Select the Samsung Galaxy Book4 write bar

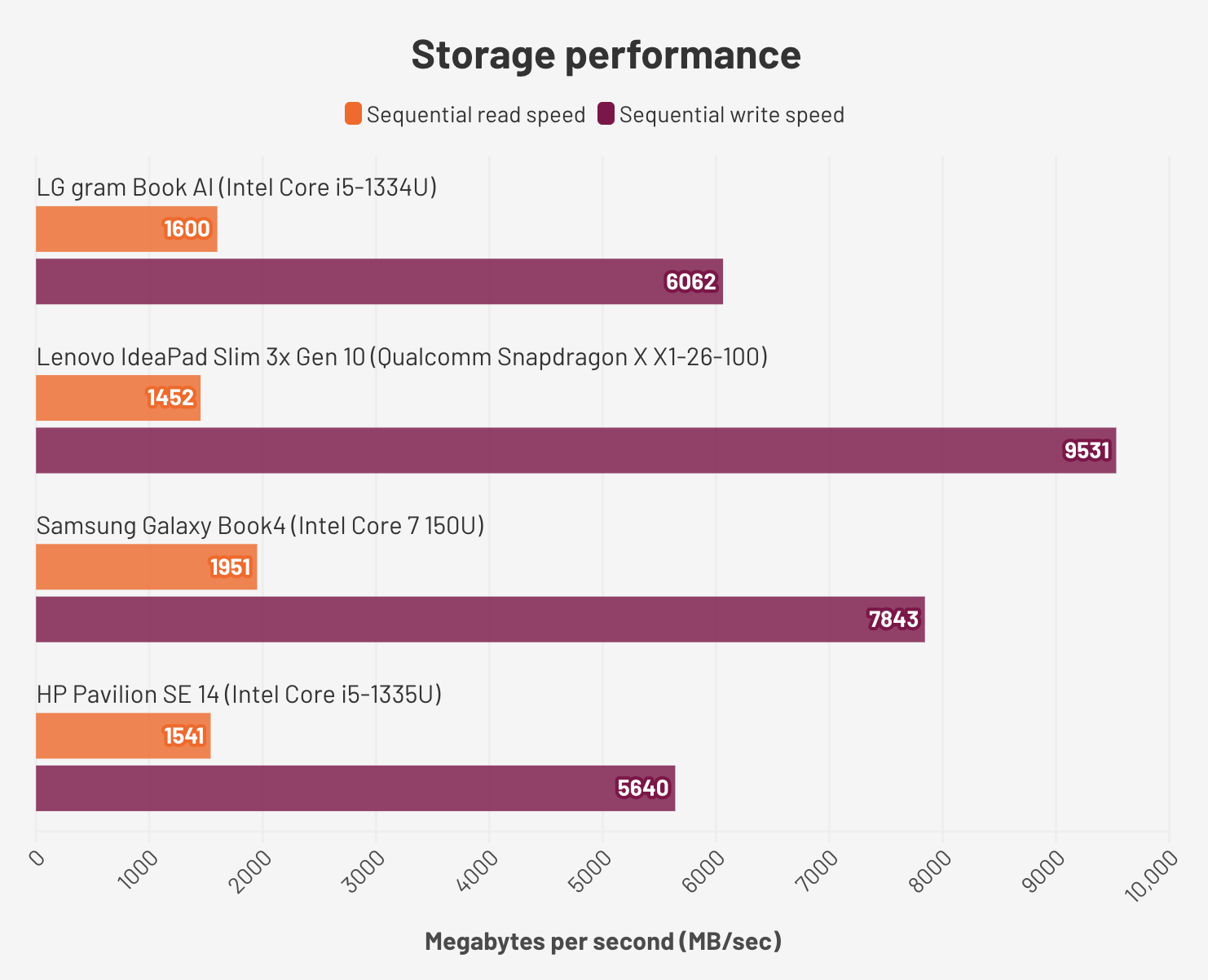click(480, 620)
